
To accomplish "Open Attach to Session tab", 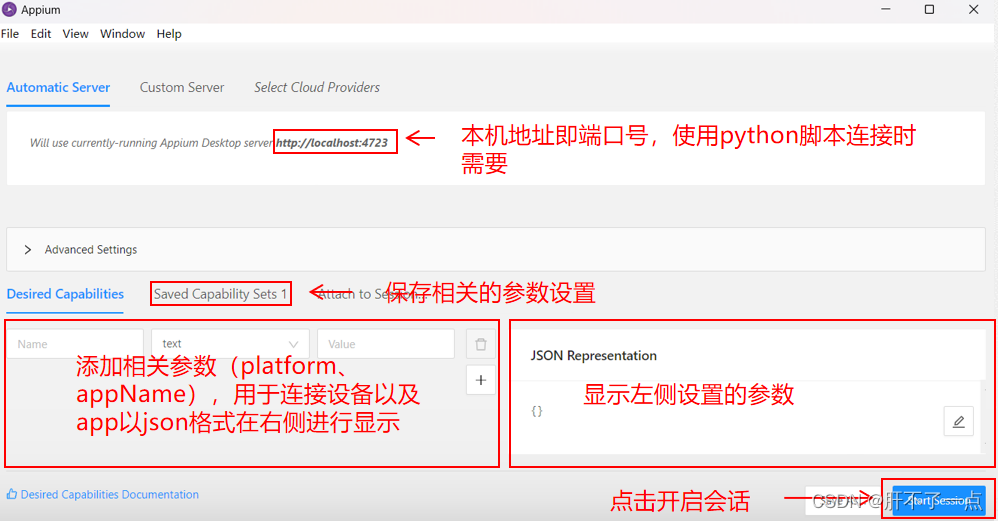I will click(x=371, y=294).
